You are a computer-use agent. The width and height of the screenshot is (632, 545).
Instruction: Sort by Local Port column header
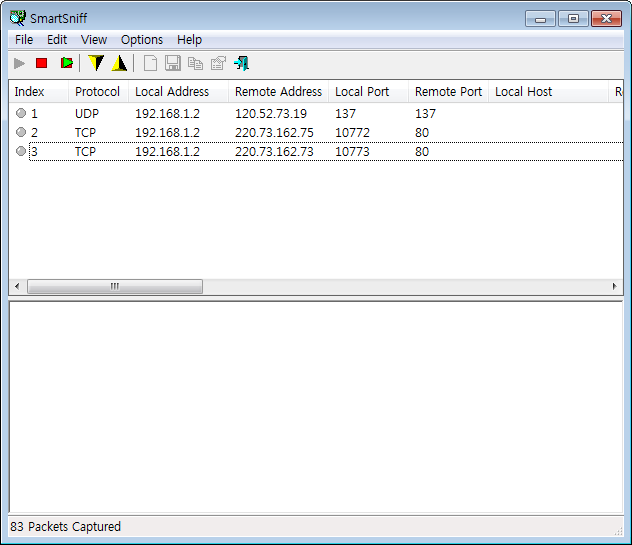[368, 92]
